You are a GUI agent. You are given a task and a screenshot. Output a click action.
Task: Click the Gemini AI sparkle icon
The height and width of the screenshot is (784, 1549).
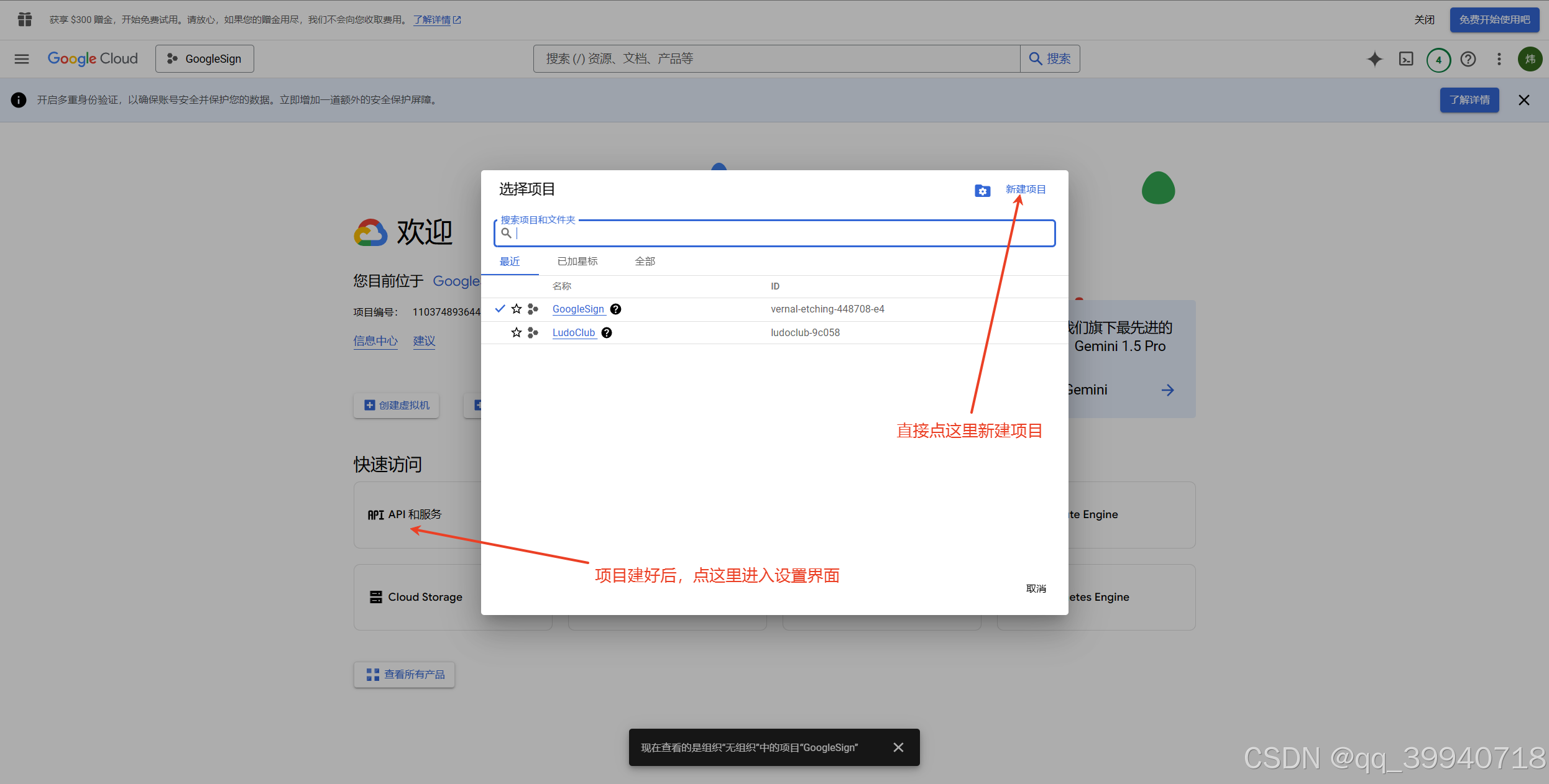(1374, 59)
